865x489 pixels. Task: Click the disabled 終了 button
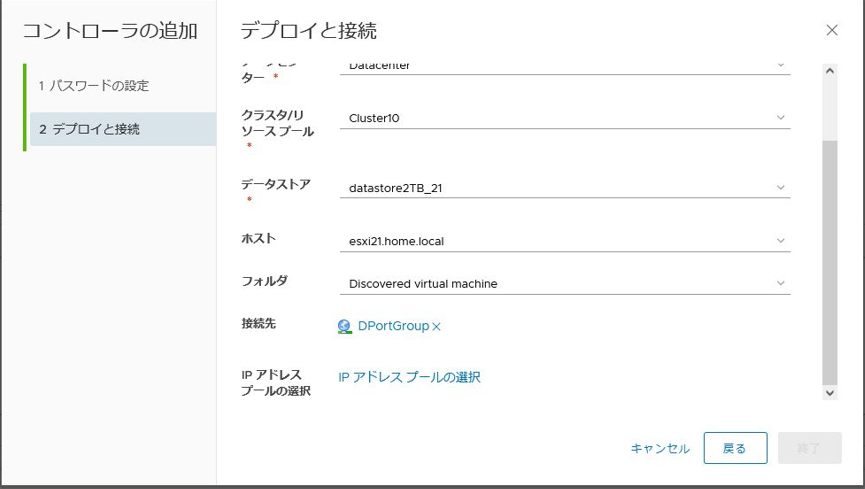click(810, 448)
